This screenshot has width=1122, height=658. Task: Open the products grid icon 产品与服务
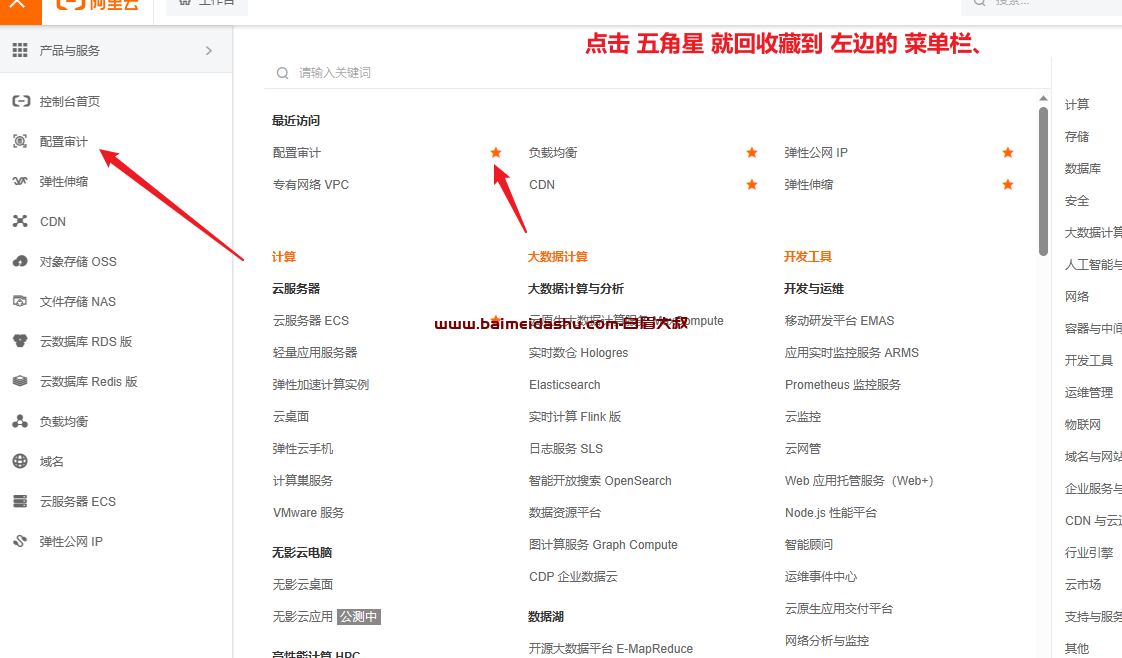click(20, 50)
